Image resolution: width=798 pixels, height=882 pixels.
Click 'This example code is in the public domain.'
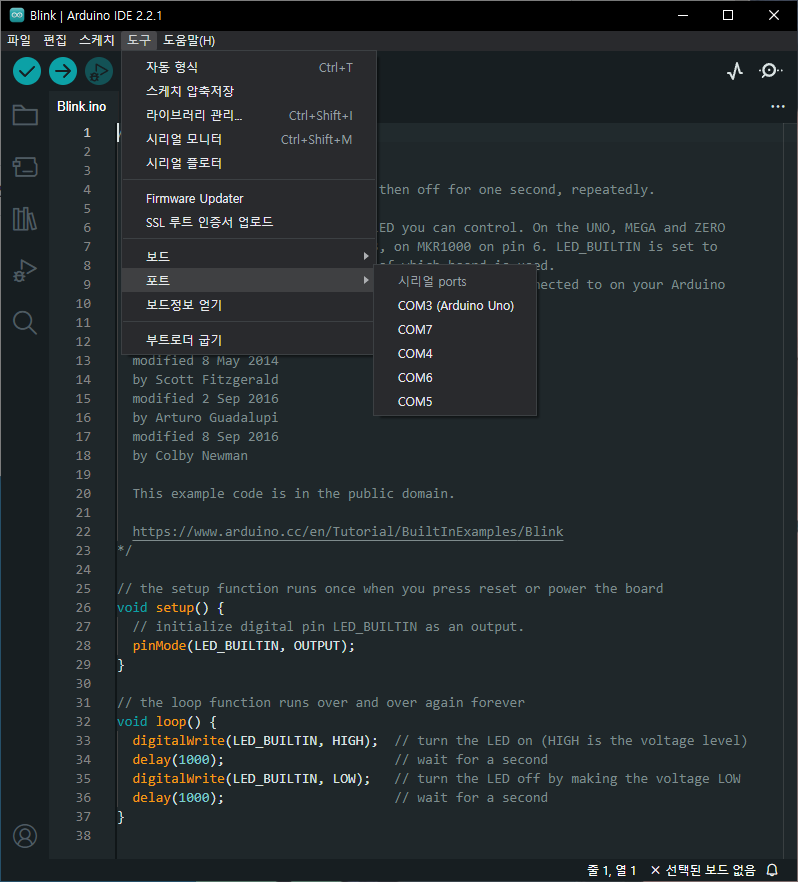click(x=293, y=493)
